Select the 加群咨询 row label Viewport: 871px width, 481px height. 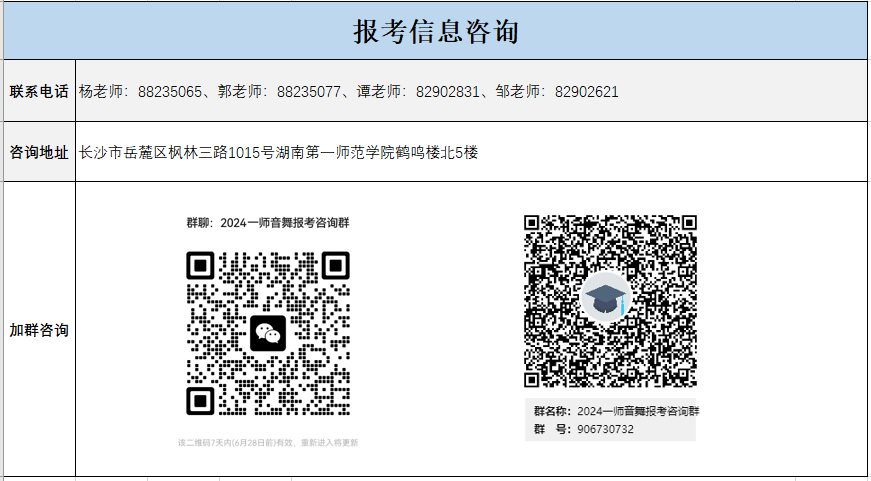39,330
